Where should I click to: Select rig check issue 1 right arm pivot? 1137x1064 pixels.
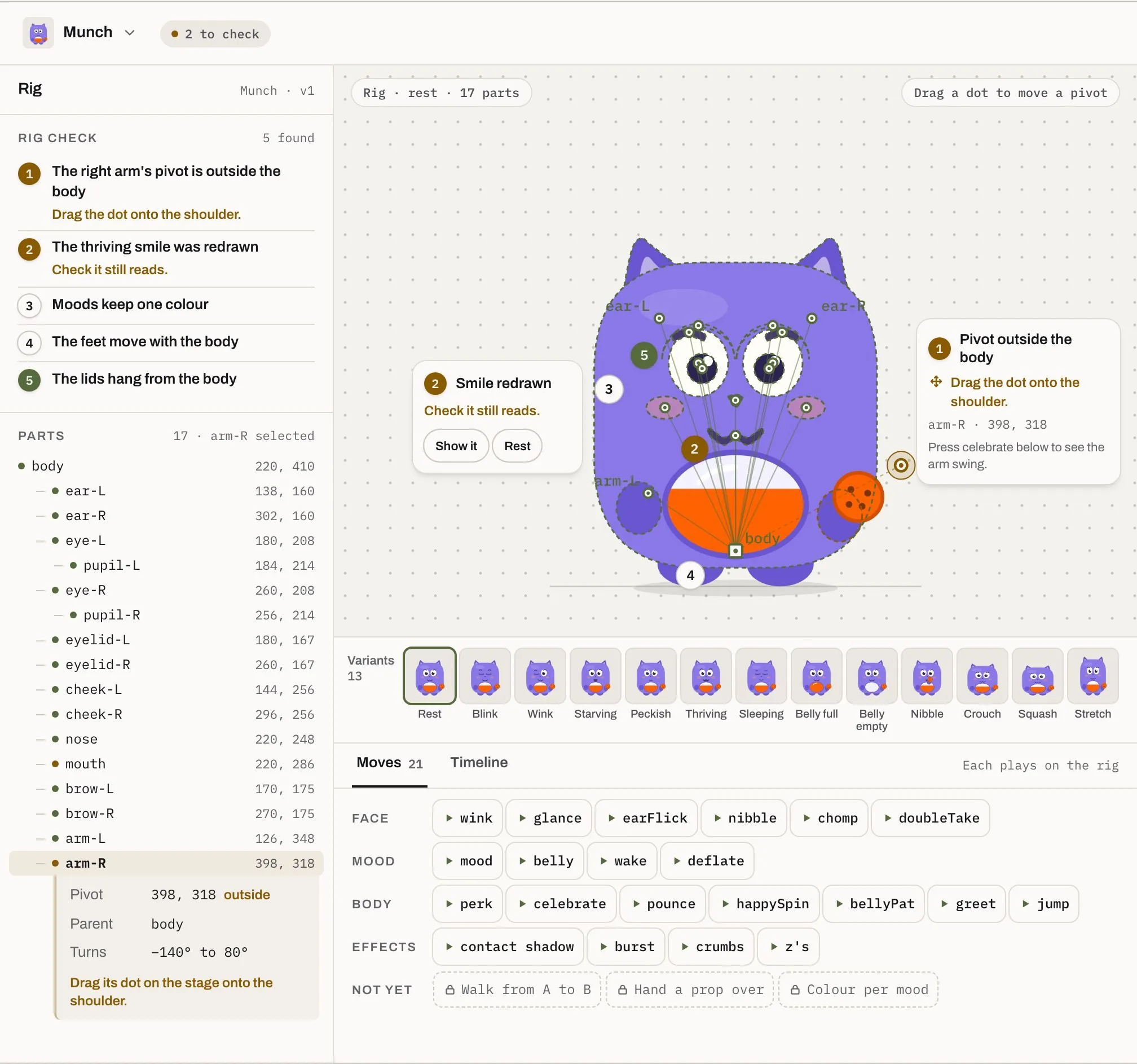166,192
